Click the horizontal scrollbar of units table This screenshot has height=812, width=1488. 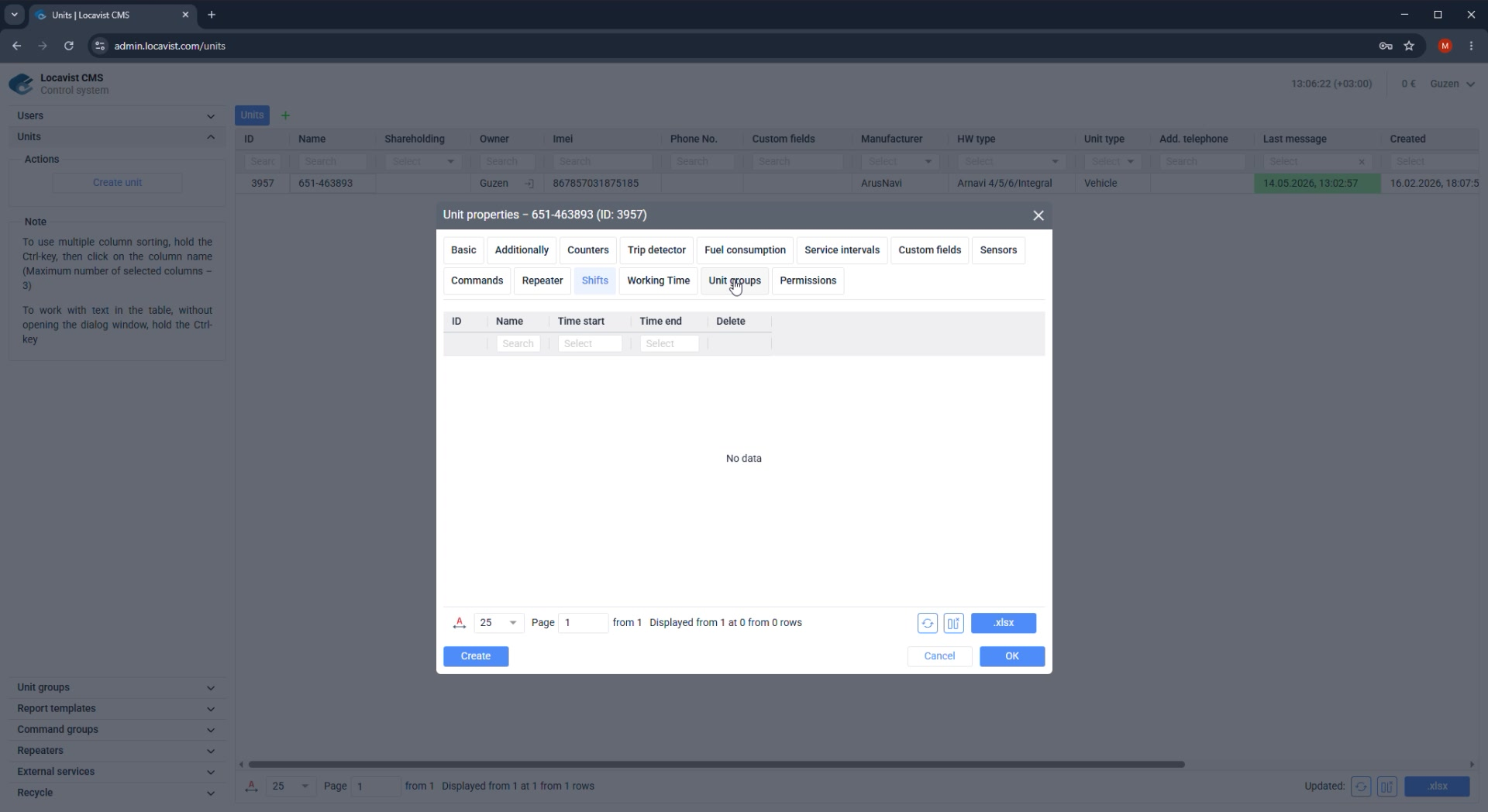click(x=716, y=765)
